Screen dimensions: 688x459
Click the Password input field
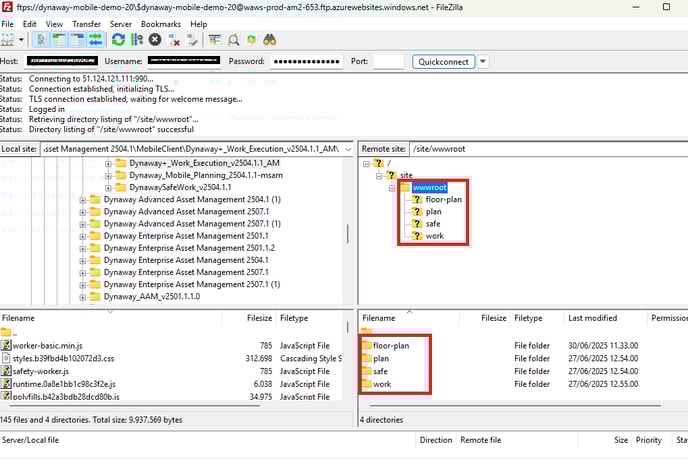(306, 61)
